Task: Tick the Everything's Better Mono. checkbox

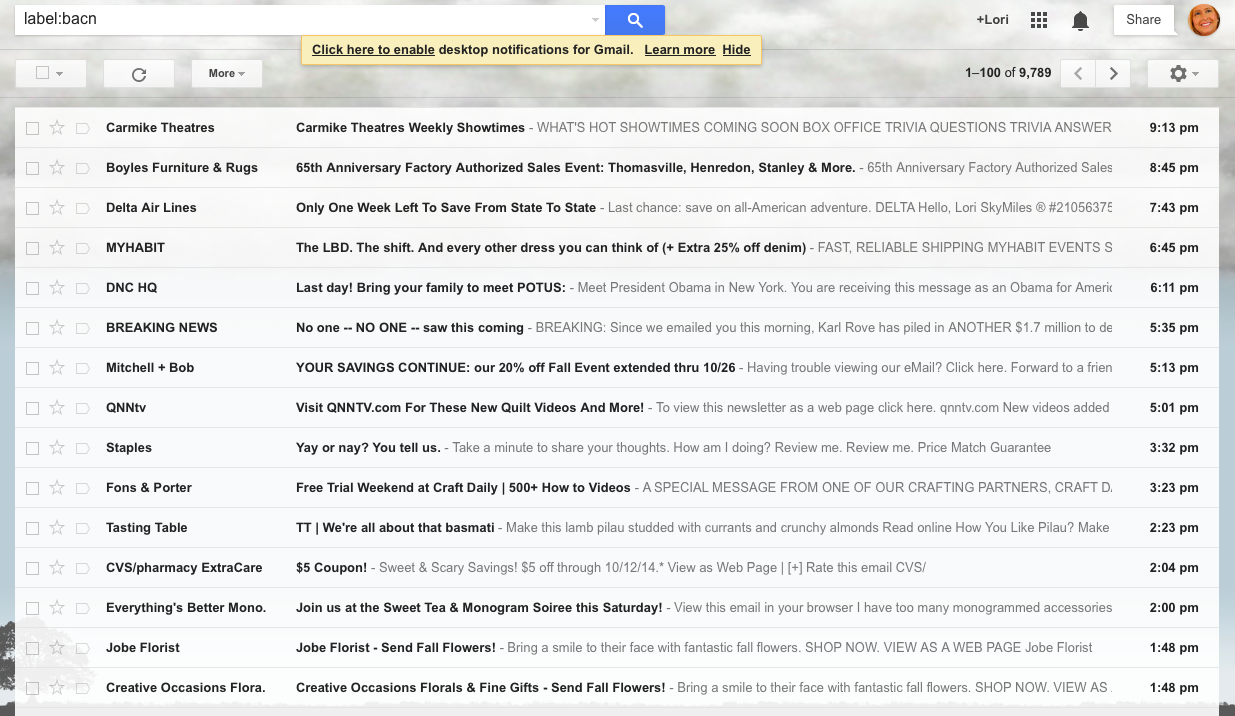Action: pyautogui.click(x=32, y=608)
